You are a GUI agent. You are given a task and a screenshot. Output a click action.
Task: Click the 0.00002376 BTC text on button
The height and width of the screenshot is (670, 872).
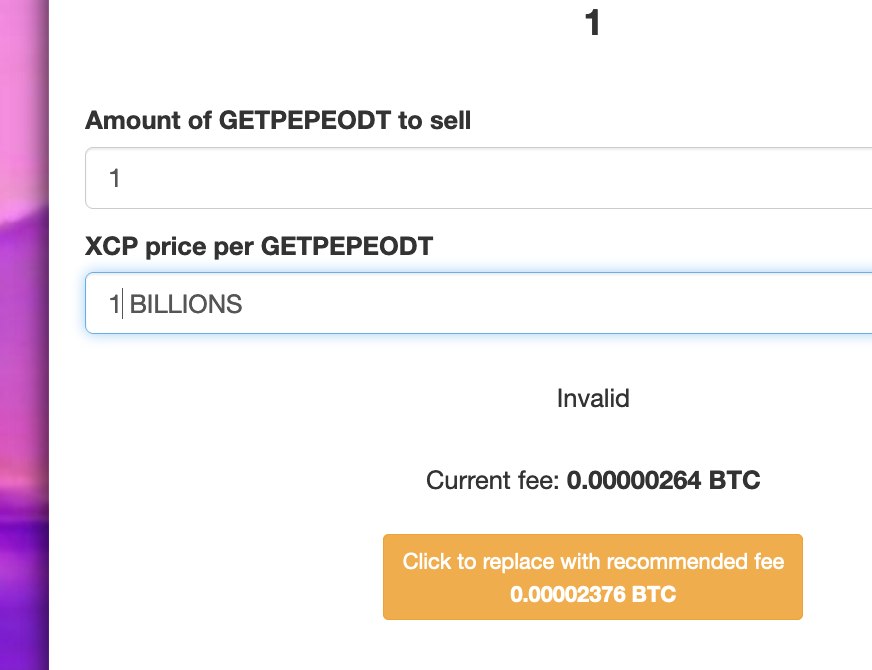593,594
